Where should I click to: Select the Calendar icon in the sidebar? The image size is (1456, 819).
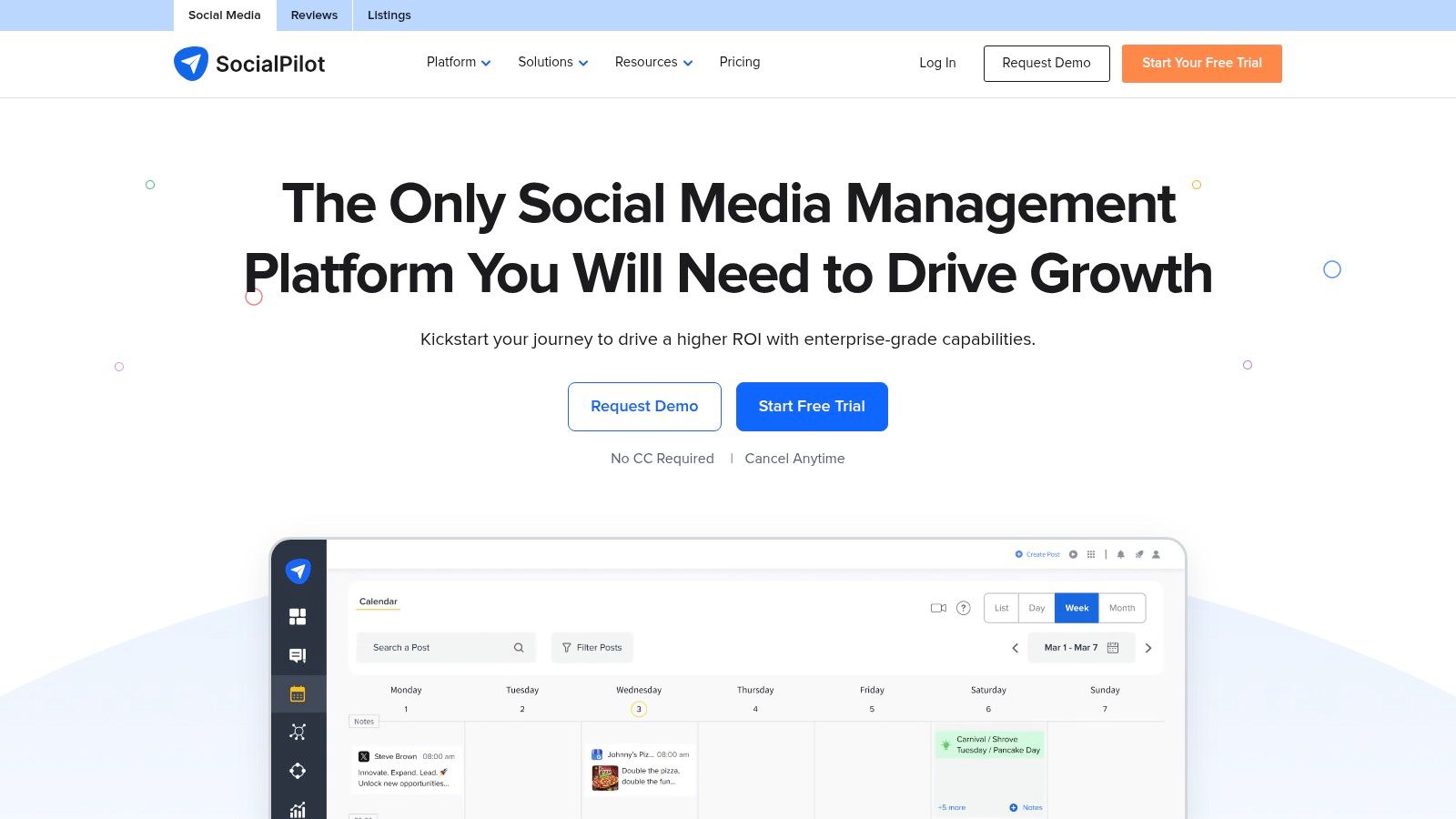[298, 693]
